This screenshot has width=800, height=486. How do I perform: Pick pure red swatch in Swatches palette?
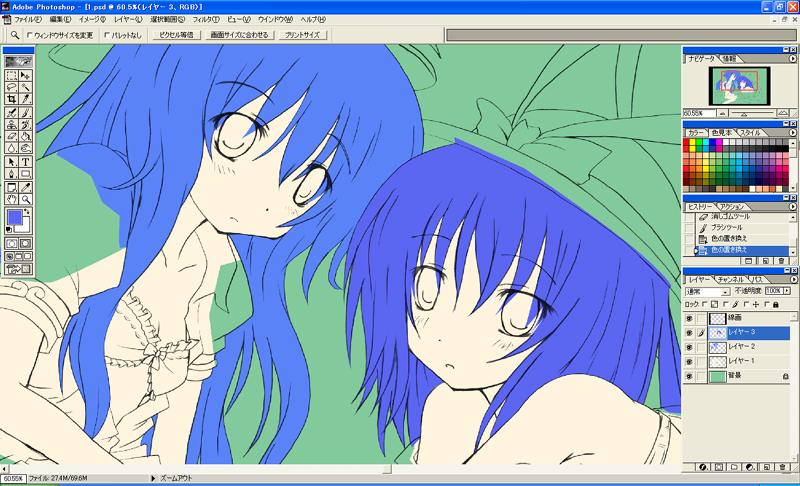point(686,142)
